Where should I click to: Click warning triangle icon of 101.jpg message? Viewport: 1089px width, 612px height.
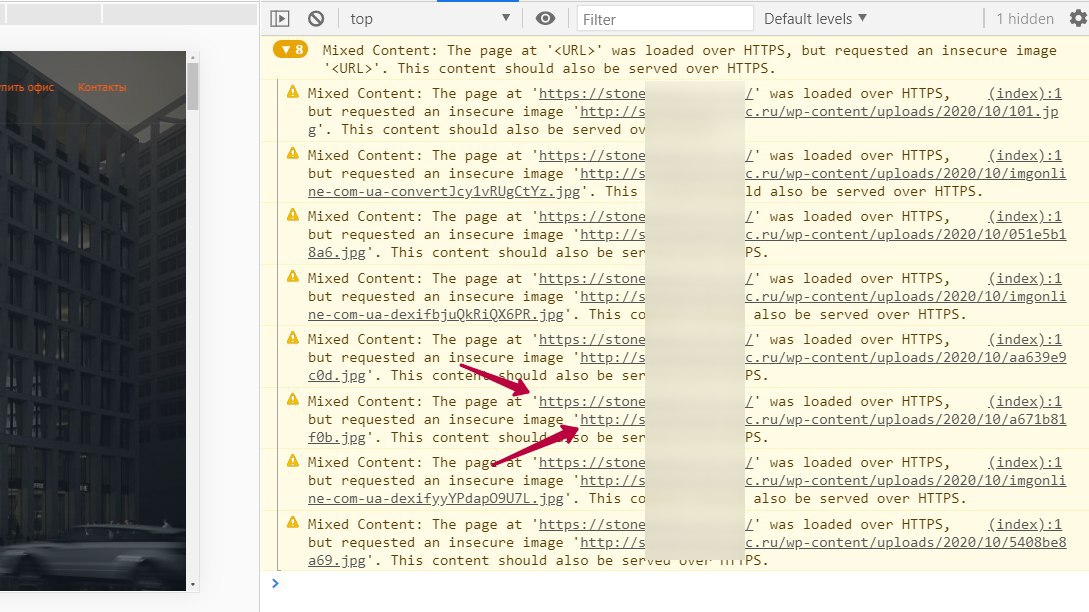pyautogui.click(x=292, y=92)
